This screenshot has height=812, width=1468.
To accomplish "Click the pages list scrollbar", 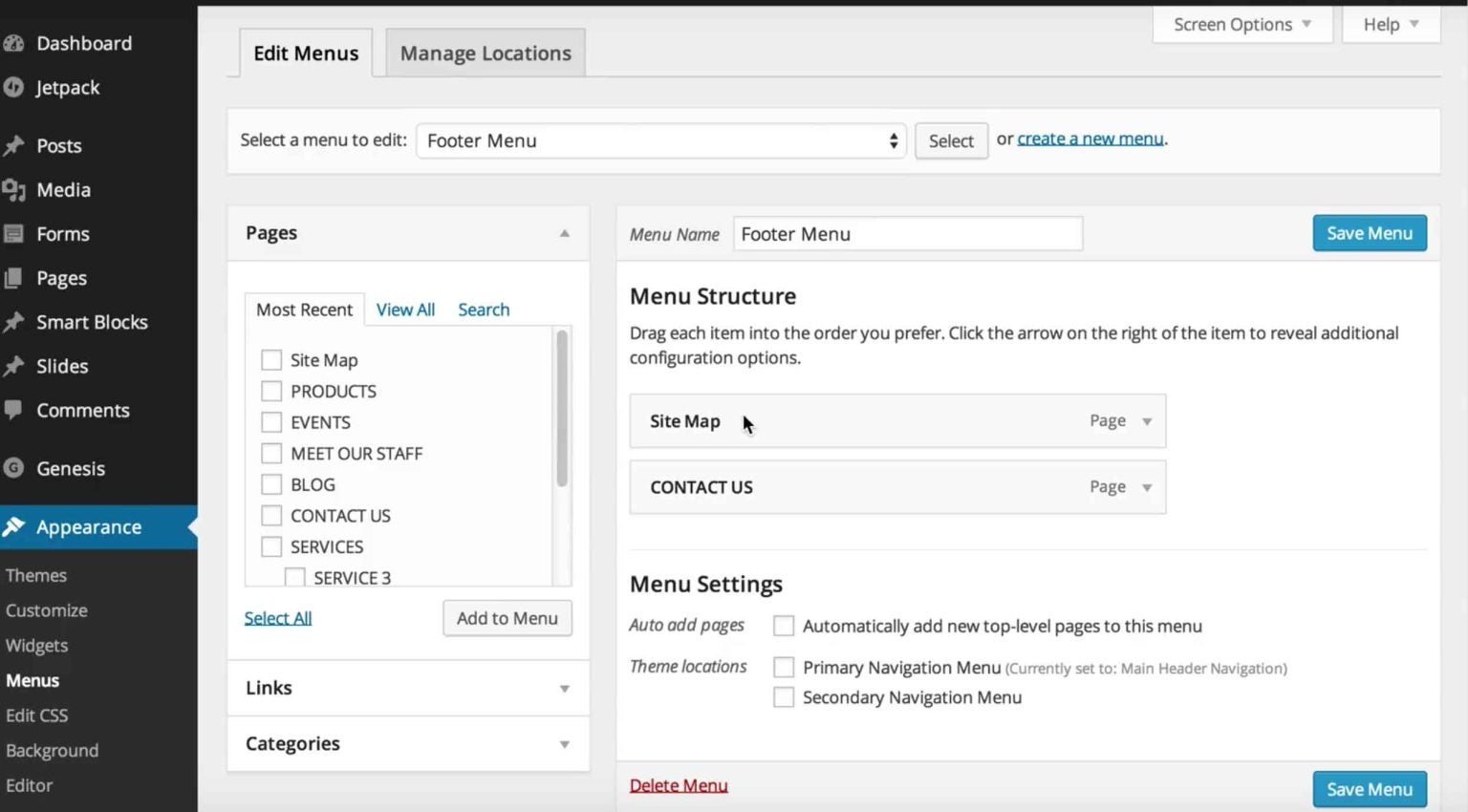I will click(562, 411).
